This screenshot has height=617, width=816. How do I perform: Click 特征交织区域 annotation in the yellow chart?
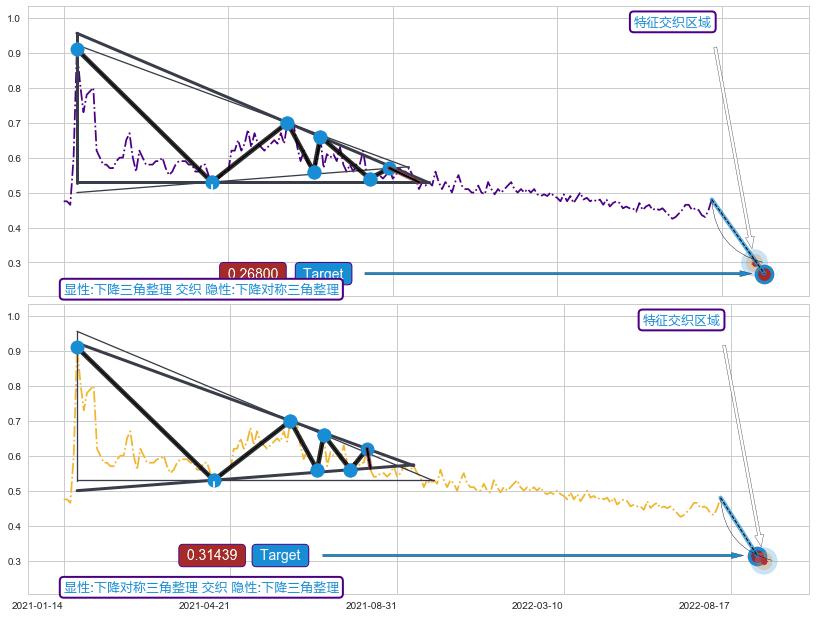681,320
